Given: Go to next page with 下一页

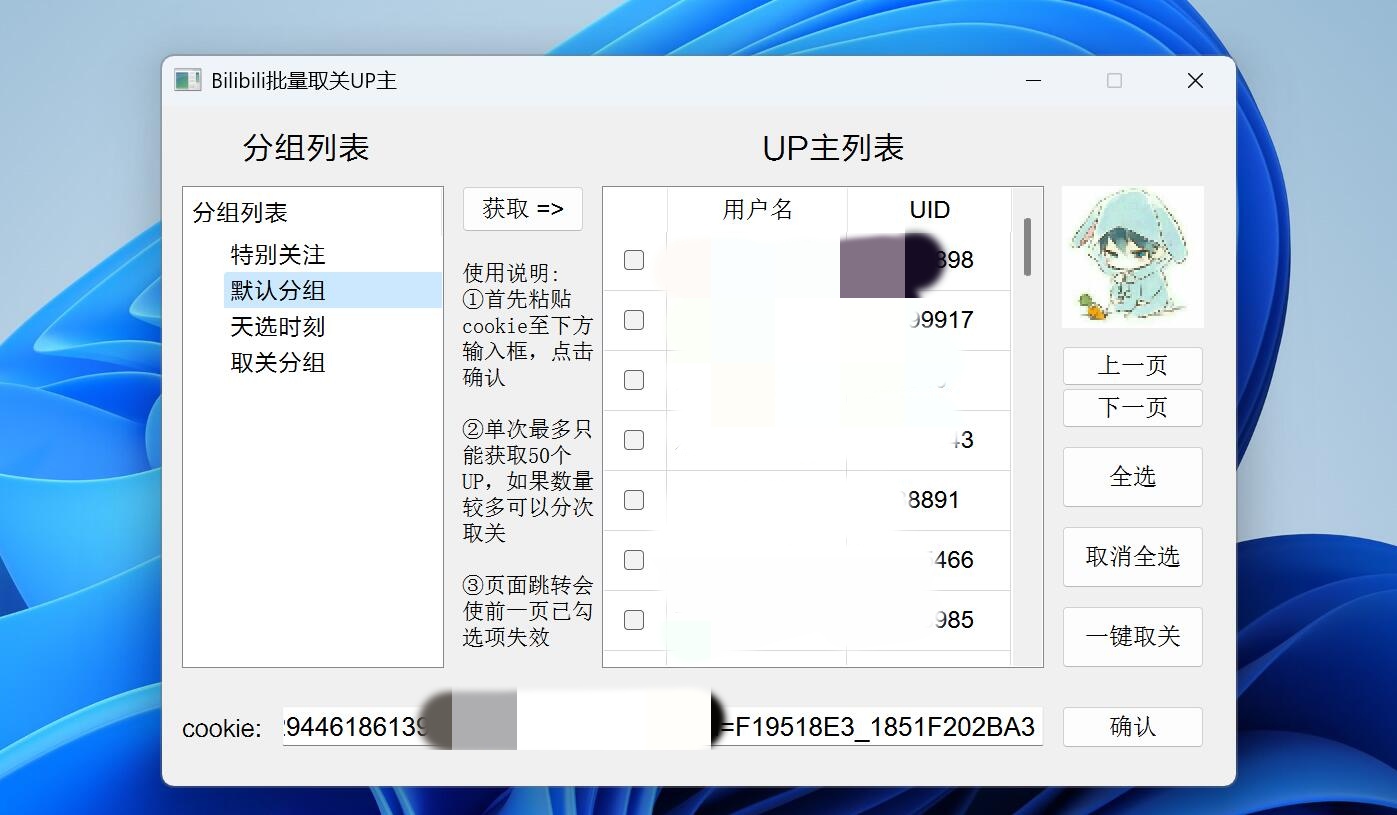Looking at the screenshot, I should [1132, 408].
